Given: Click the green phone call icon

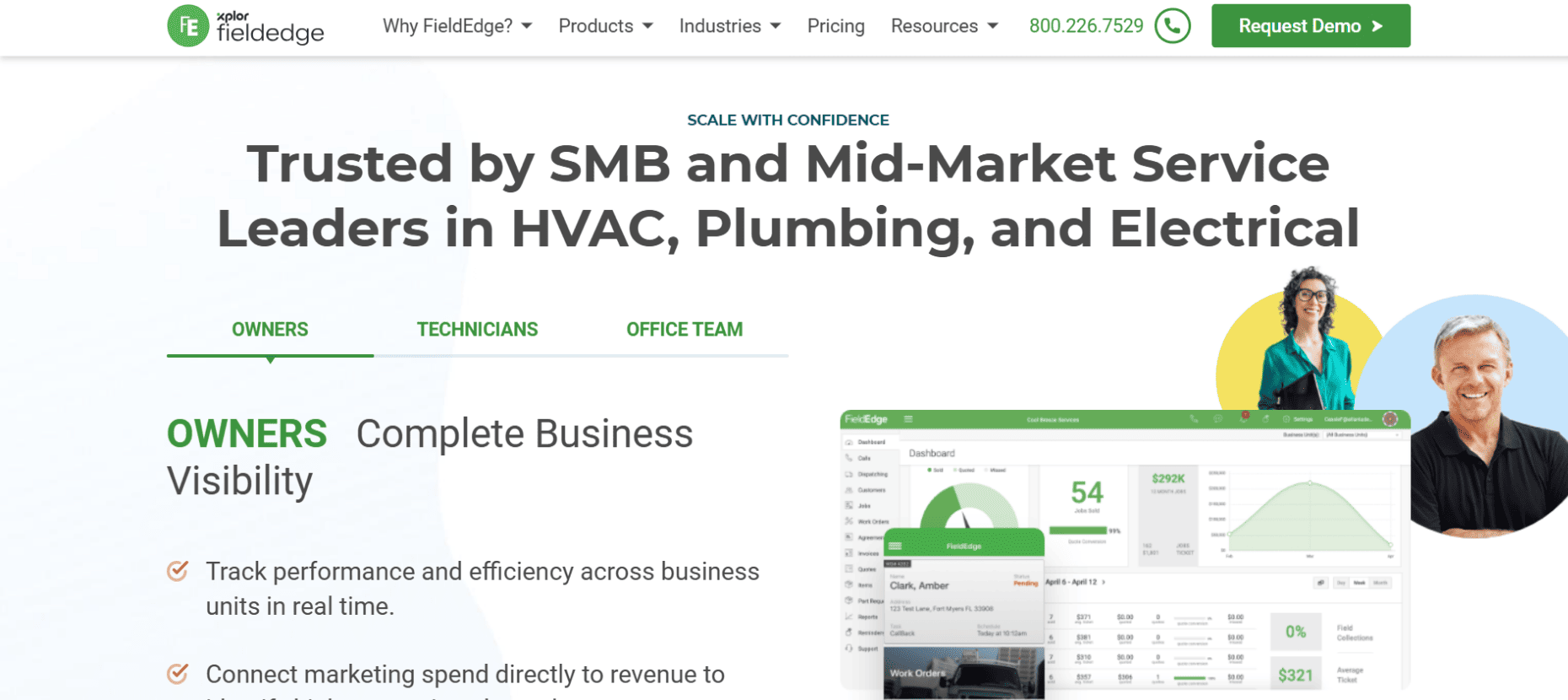Looking at the screenshot, I should tap(1172, 26).
